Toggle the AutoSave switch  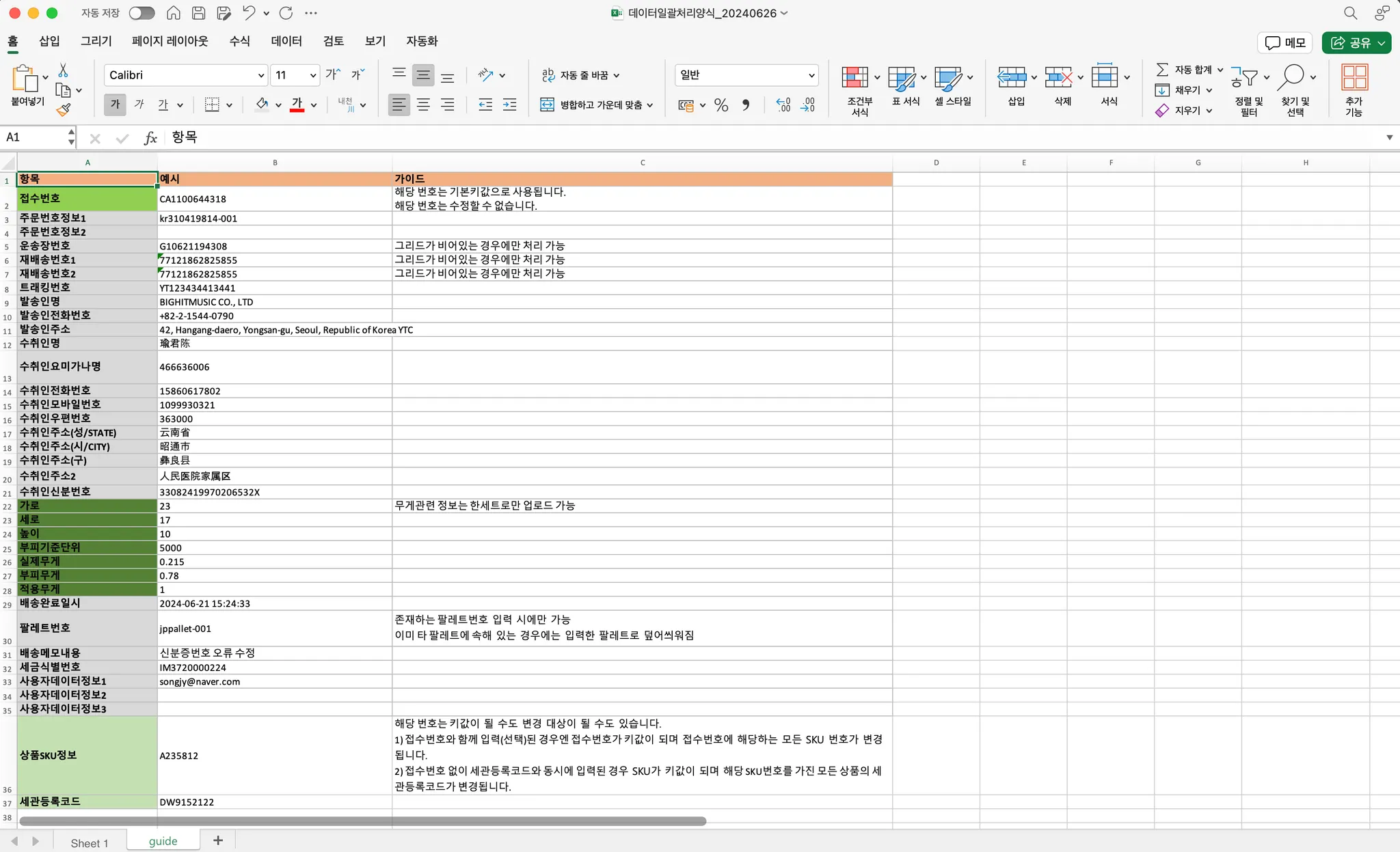point(142,13)
